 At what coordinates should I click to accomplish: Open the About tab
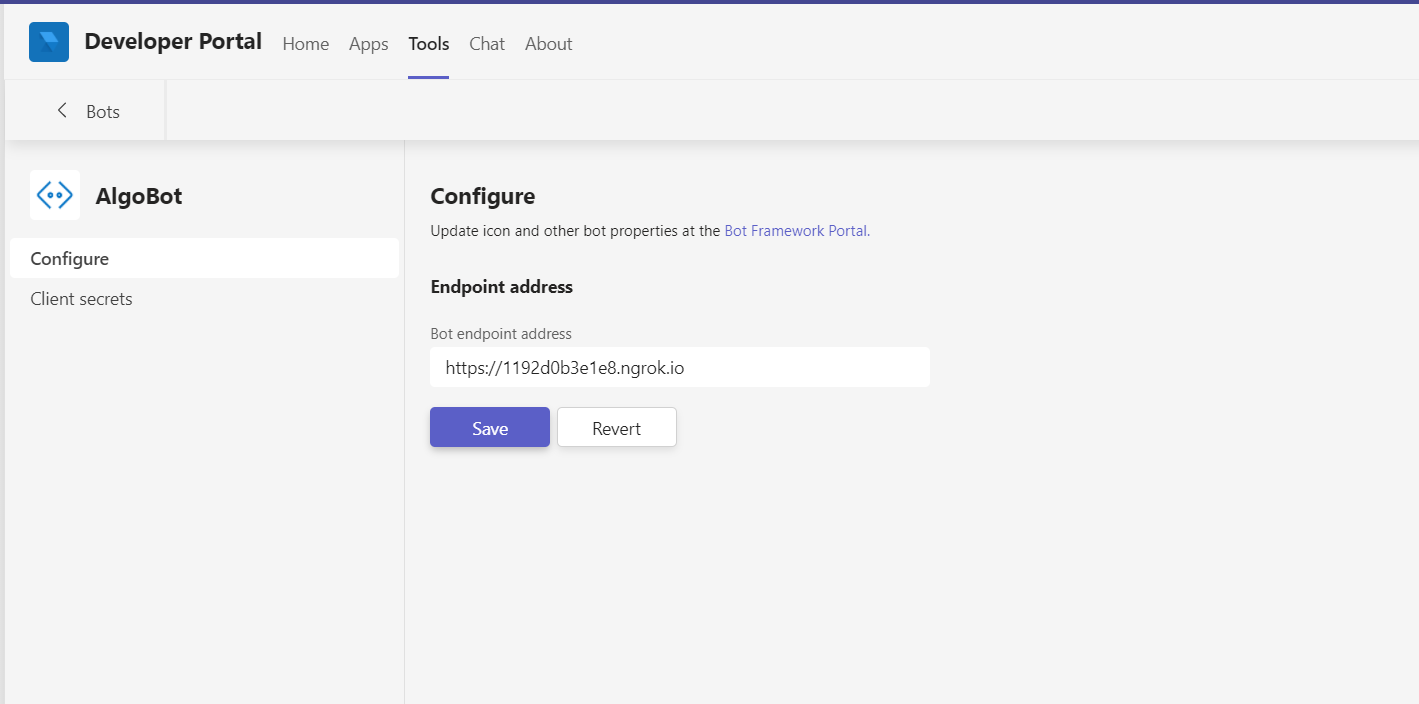[548, 44]
